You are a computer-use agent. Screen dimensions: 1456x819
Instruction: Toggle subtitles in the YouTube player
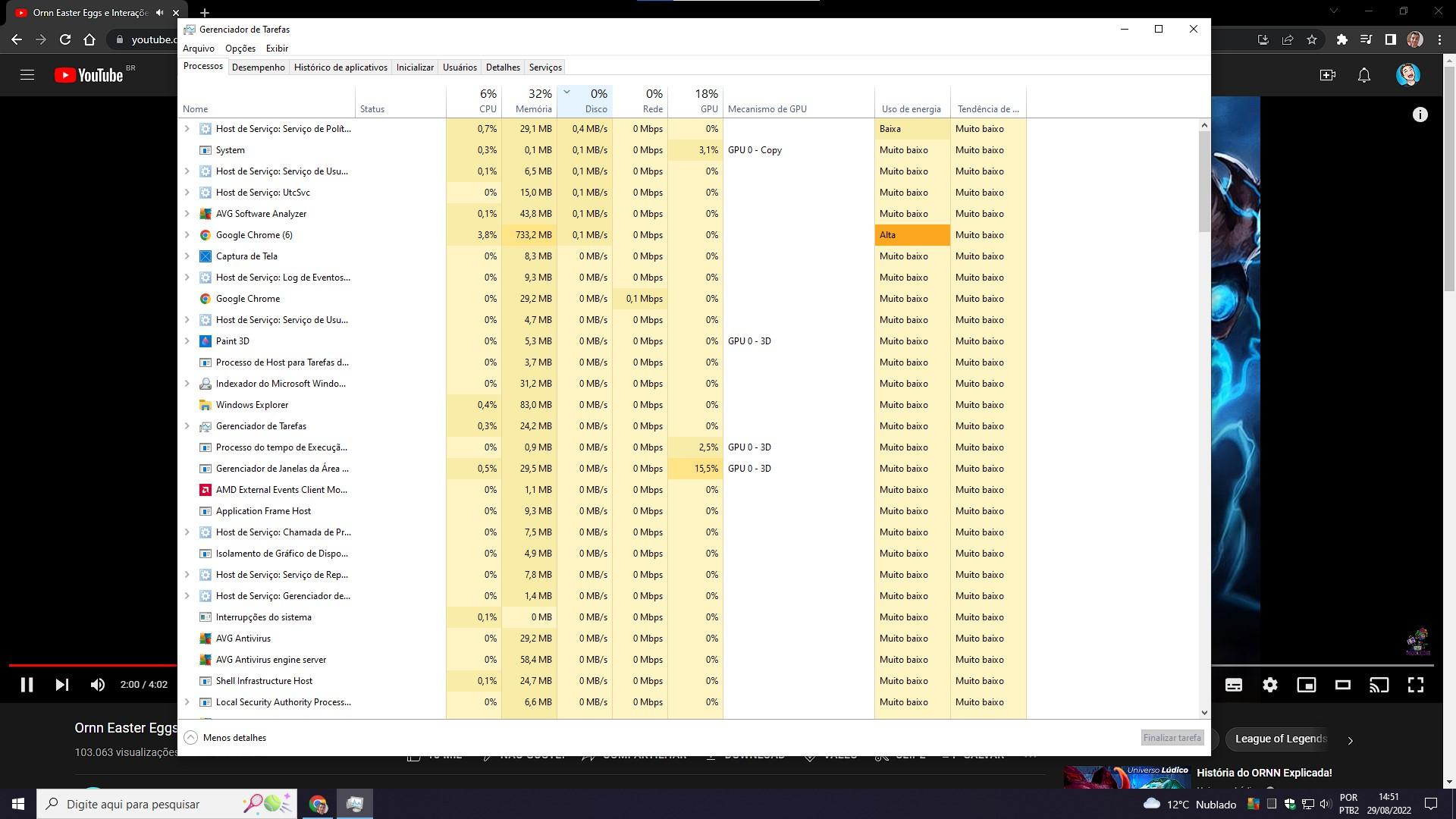1234,685
